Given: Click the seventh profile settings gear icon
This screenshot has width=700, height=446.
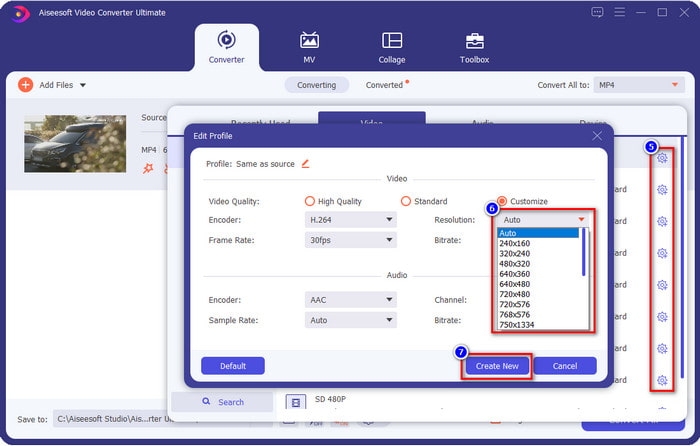Looking at the screenshot, I should (662, 349).
